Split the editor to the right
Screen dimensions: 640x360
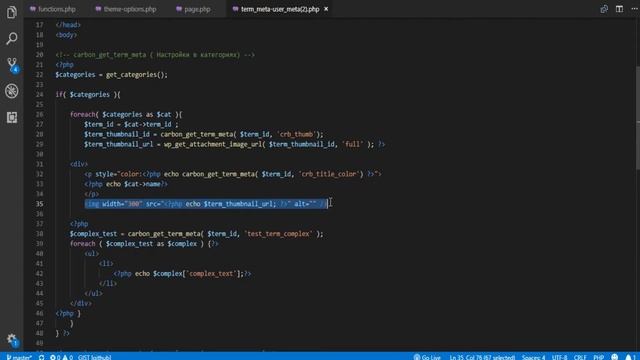(x=619, y=9)
